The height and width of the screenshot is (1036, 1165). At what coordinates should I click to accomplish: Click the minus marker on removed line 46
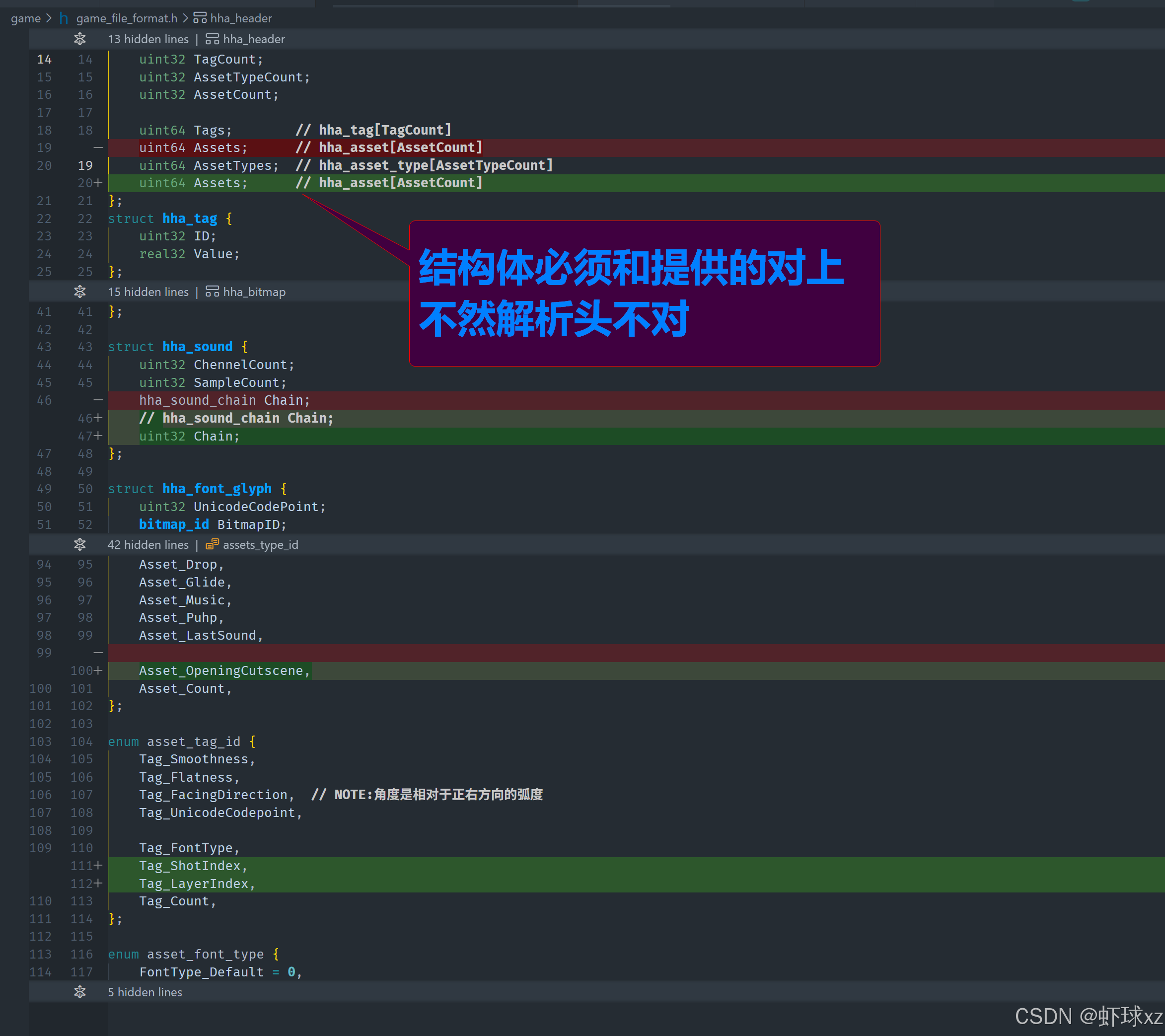(98, 400)
